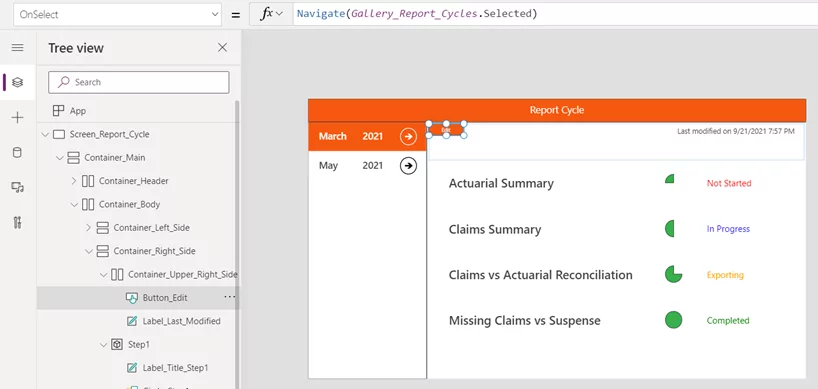
Task: Click the Actuarial Summary quarter progress circle
Action: 670,179
